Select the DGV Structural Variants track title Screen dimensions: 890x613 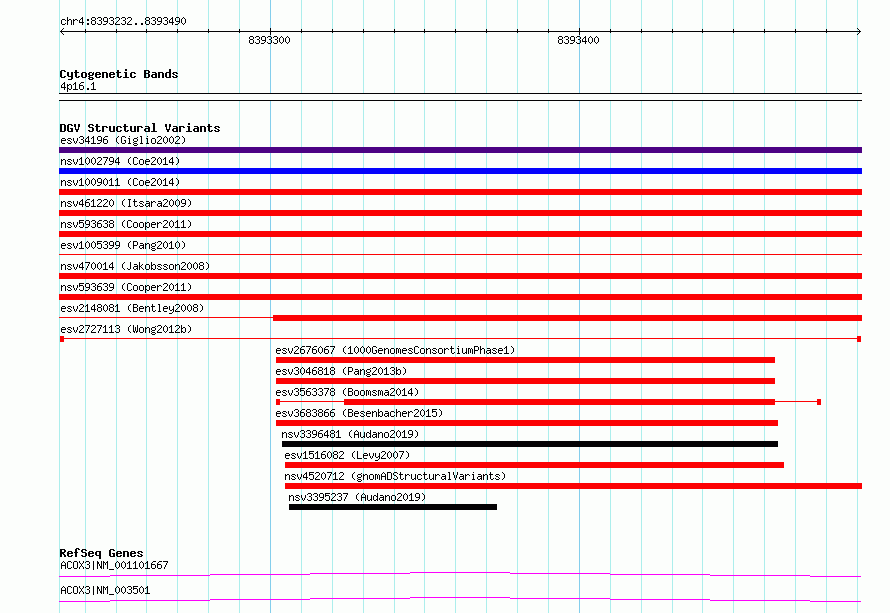click(140, 128)
